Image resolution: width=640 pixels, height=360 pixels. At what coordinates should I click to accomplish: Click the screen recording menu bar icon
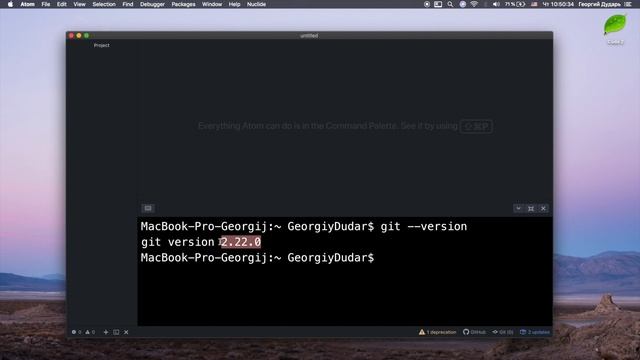(427, 4)
